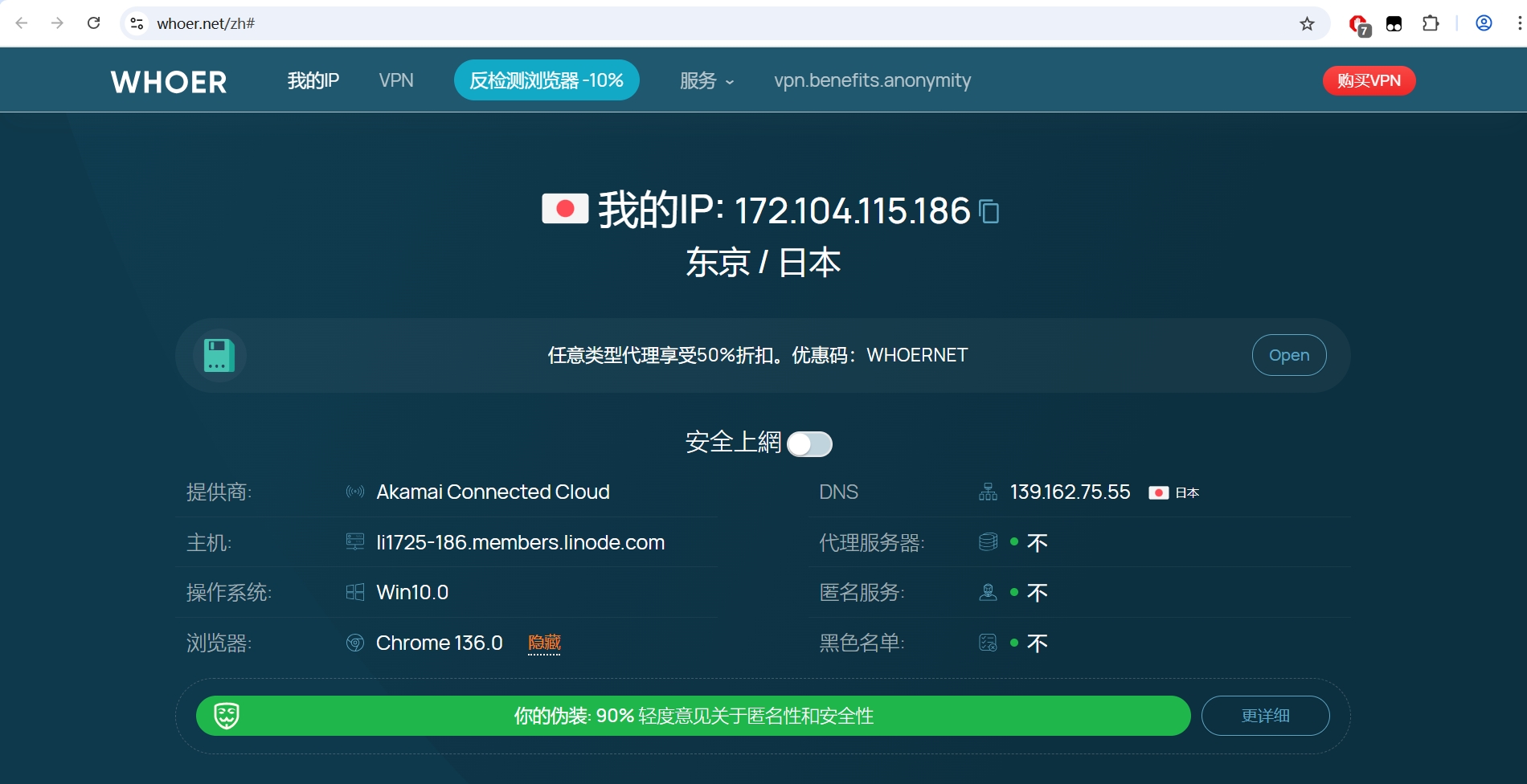This screenshot has height=784, width=1527.
Task: Bookmark this page with star icon
Action: 1307,24
